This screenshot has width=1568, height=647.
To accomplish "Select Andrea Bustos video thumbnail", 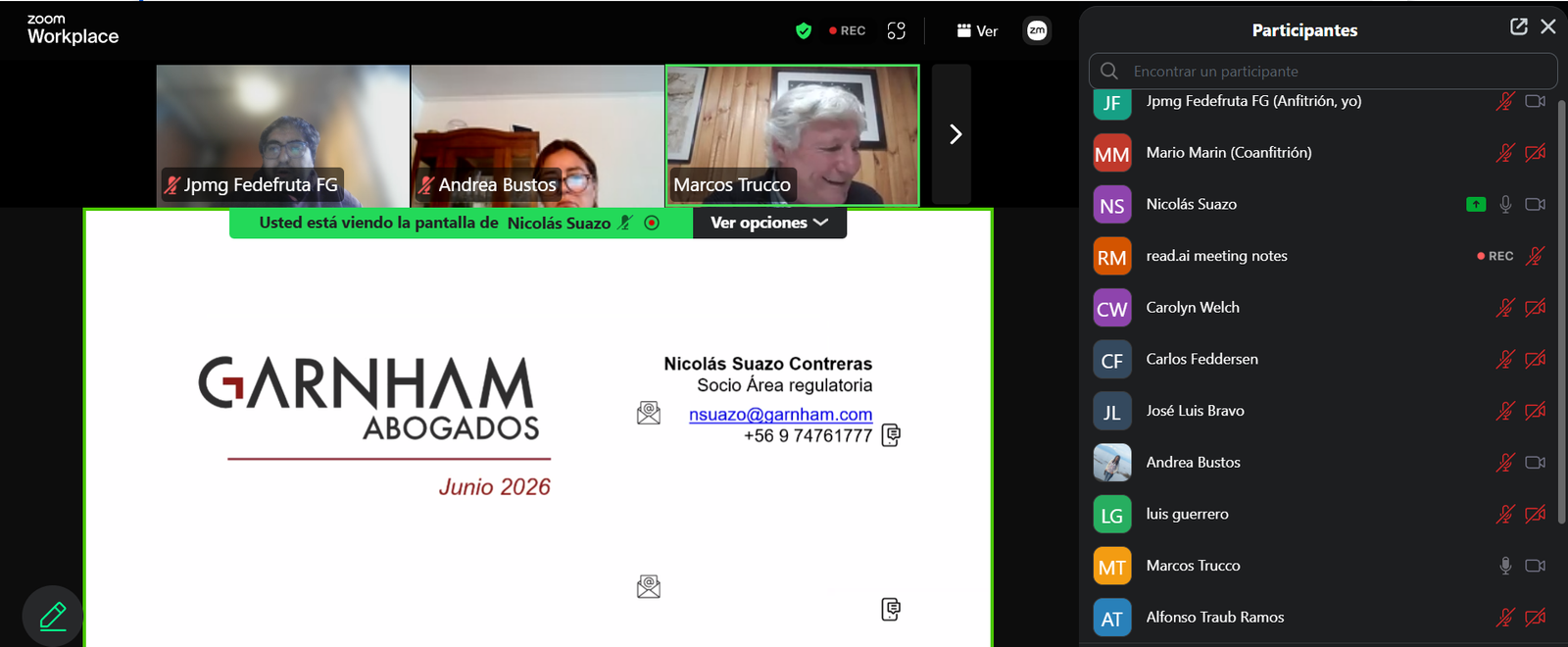I will click(538, 135).
